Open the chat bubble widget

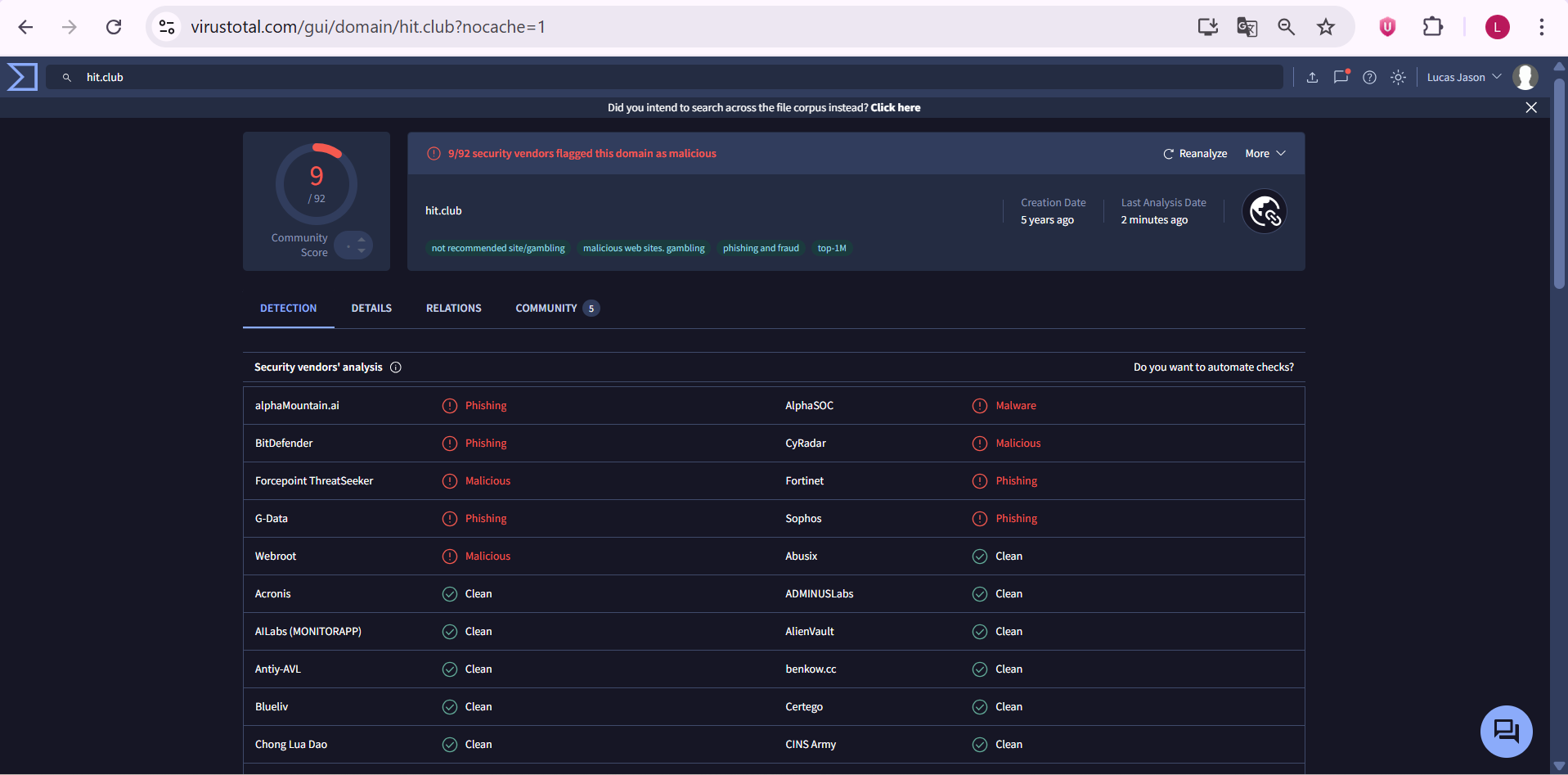pos(1506,731)
